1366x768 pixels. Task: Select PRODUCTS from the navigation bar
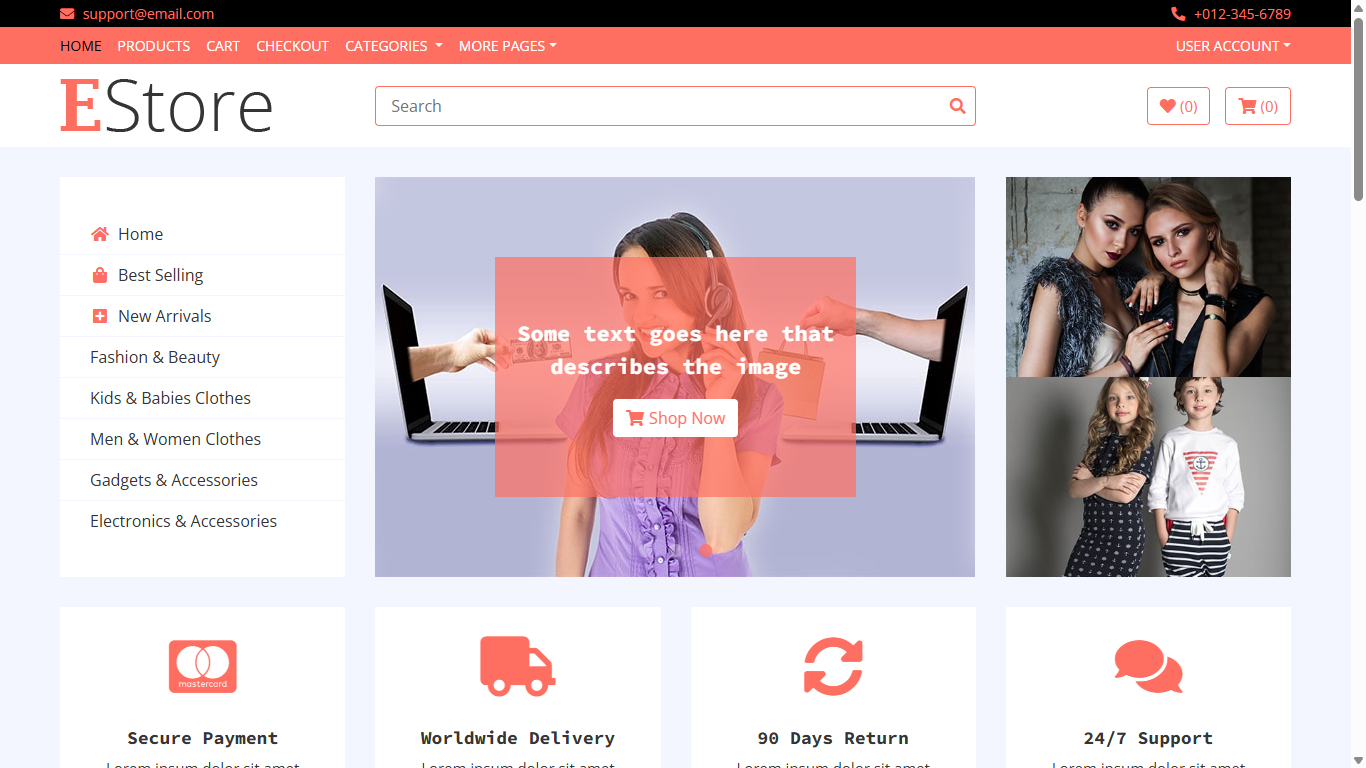coord(153,45)
